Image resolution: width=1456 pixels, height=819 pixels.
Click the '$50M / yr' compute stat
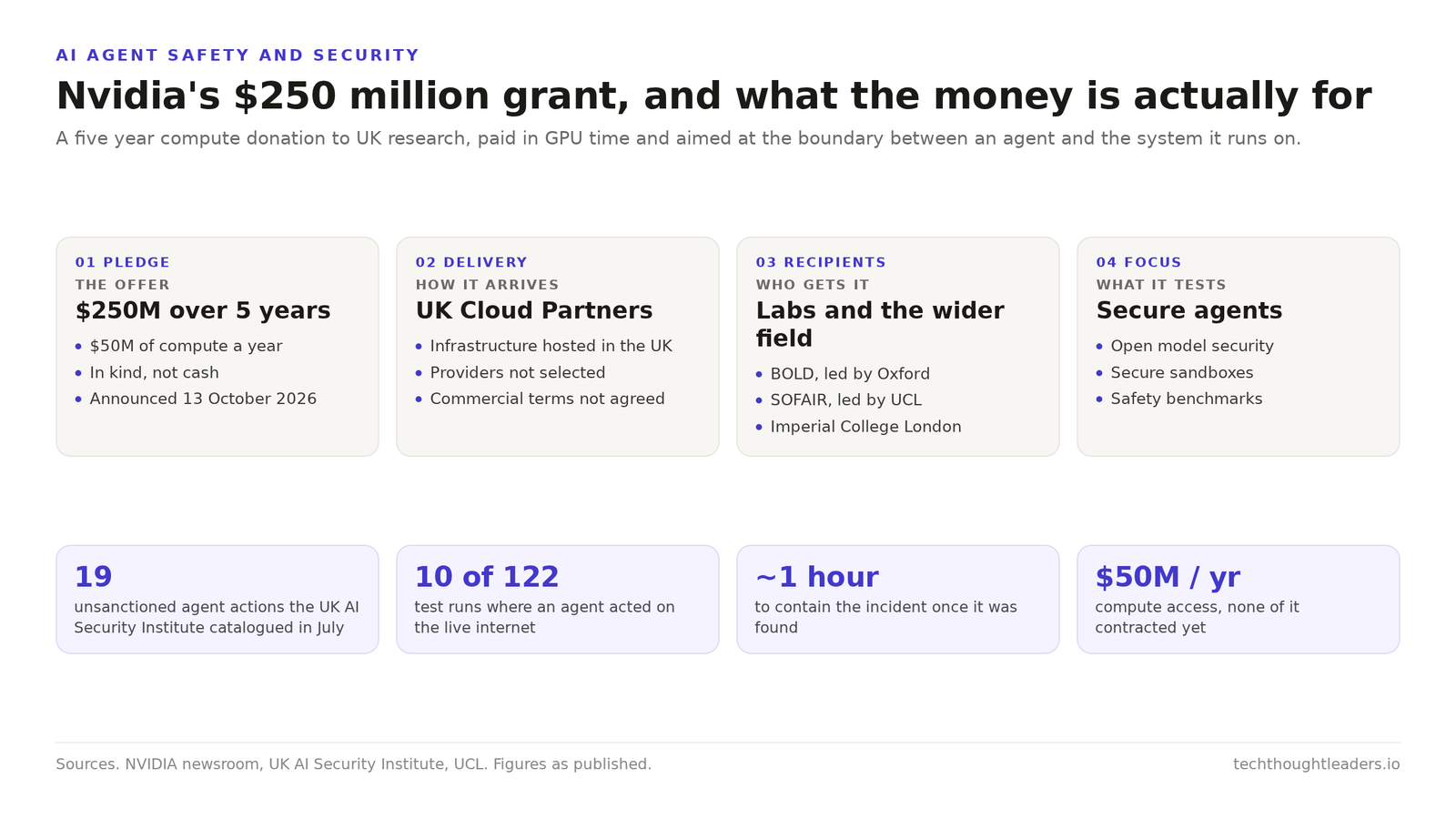click(1168, 577)
